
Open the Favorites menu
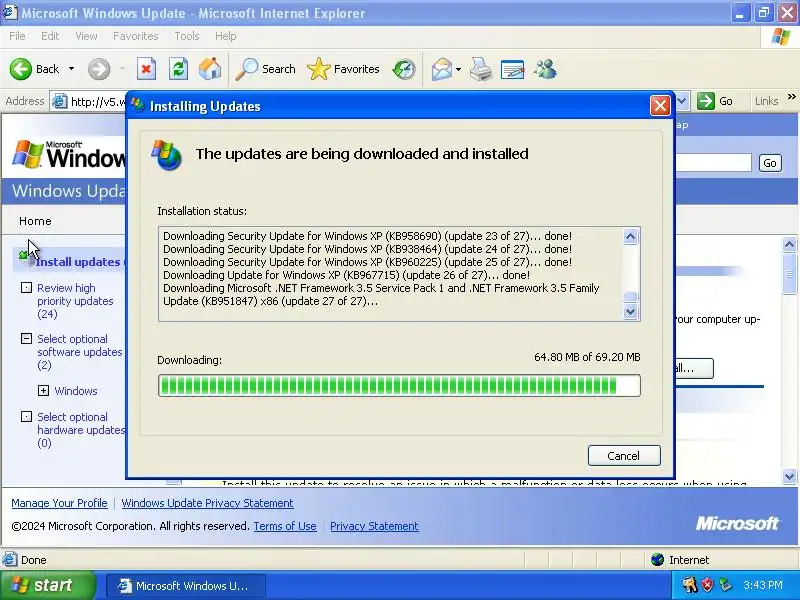(136, 36)
